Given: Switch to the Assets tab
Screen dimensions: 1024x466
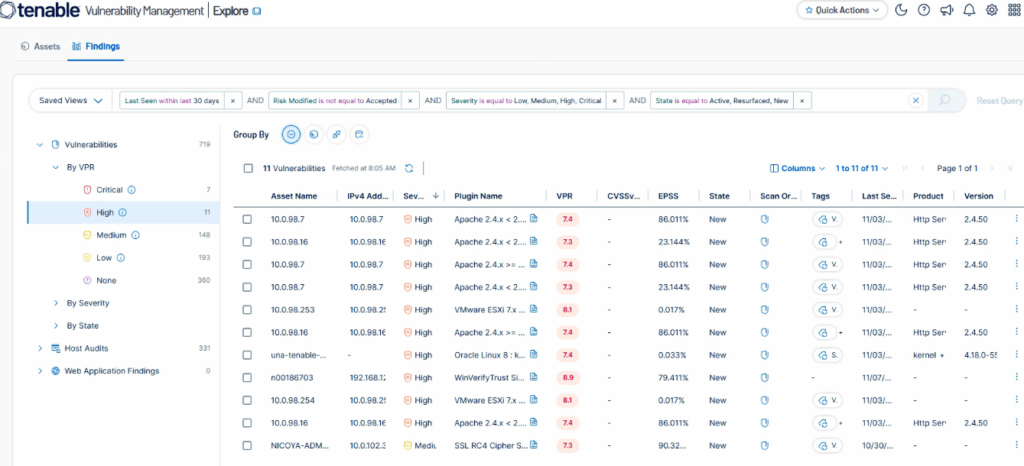Looking at the screenshot, I should pos(41,46).
